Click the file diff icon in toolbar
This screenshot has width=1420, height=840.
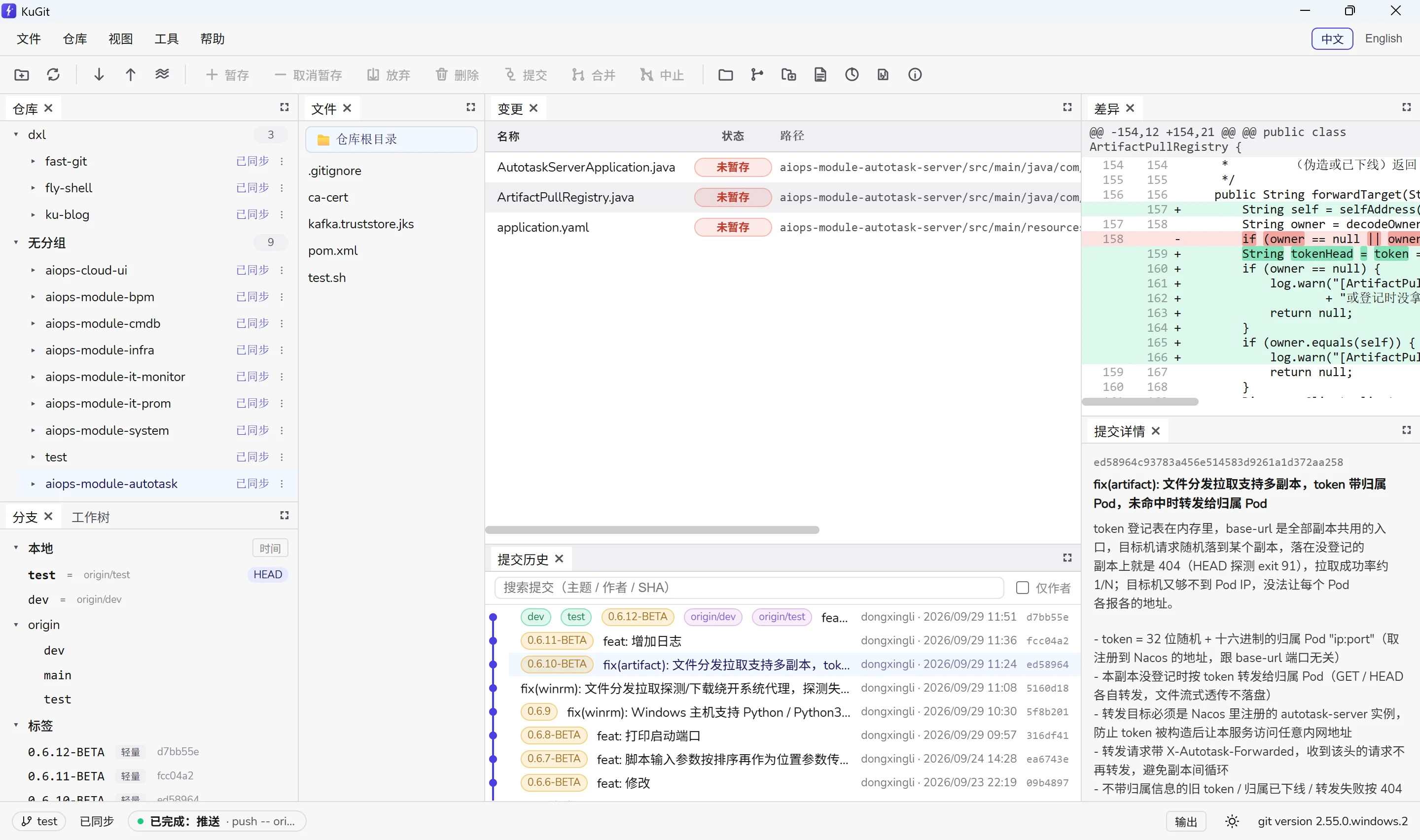pos(883,75)
